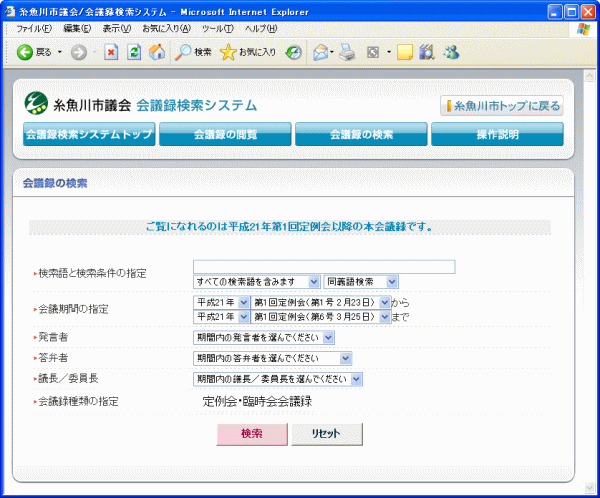This screenshot has width=600, height=498.
Task: Click the 会議録種類の指定 label
Action: [78, 402]
